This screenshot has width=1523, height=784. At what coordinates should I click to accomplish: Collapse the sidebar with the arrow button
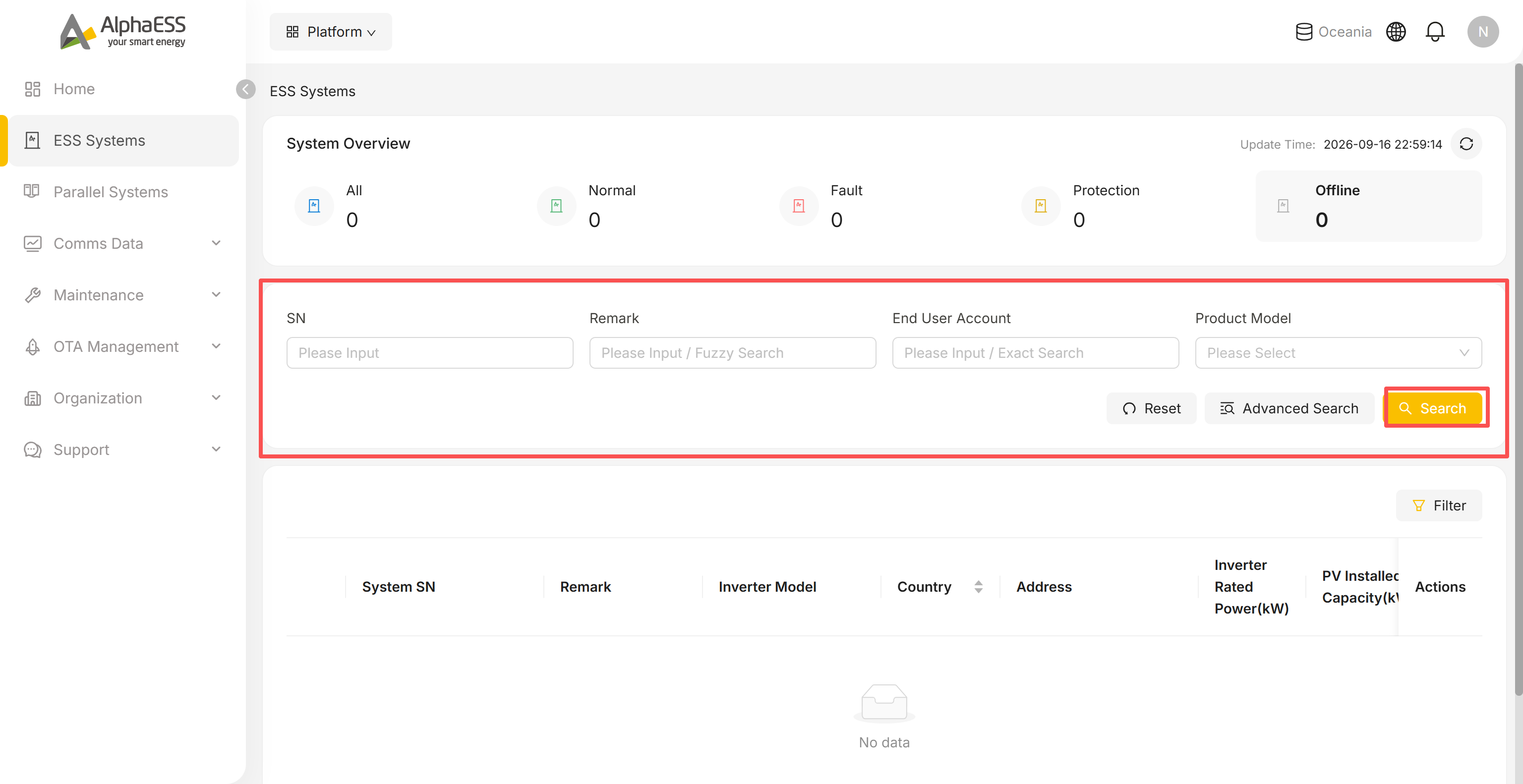[x=245, y=89]
